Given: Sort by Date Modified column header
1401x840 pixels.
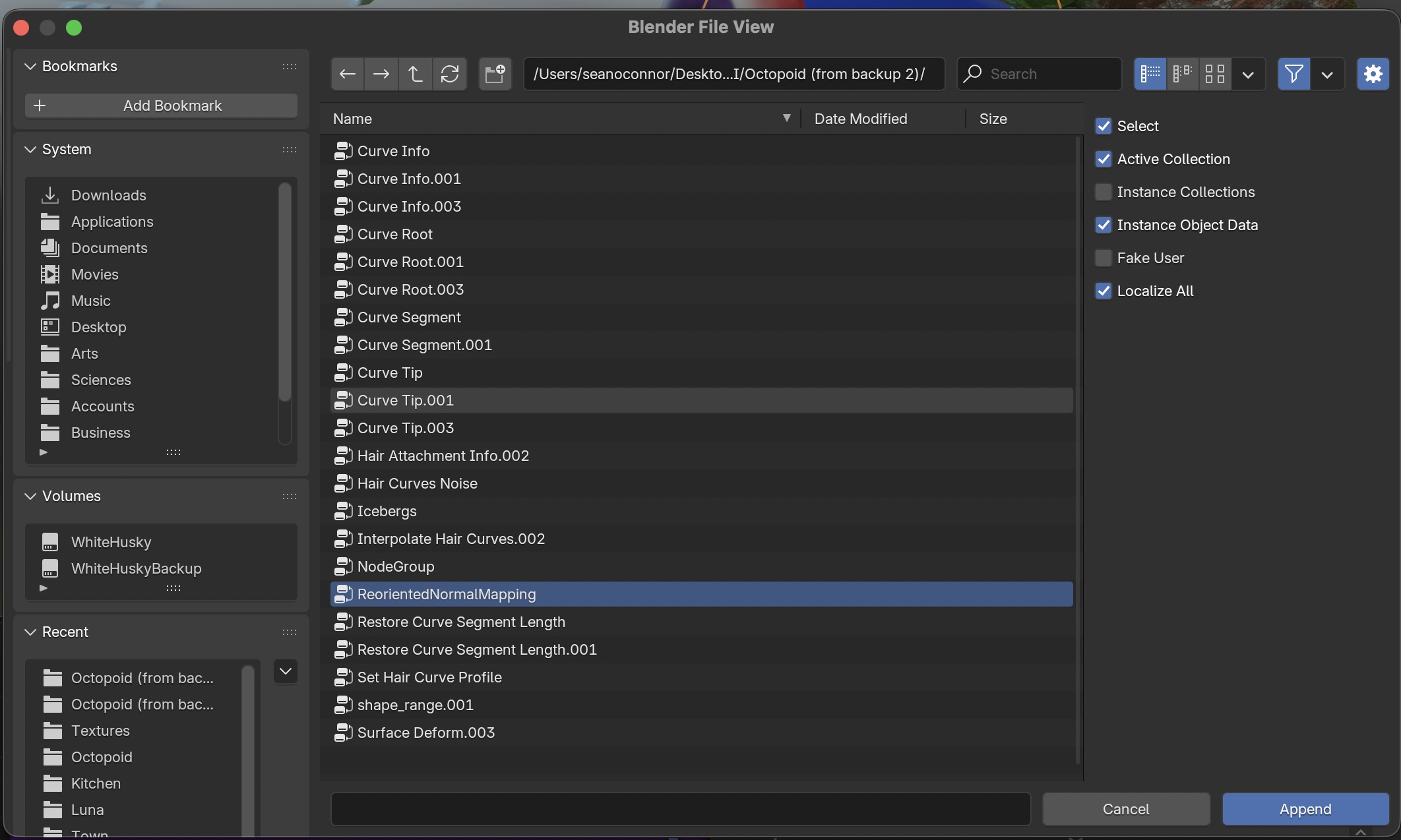Looking at the screenshot, I should 860,119.
